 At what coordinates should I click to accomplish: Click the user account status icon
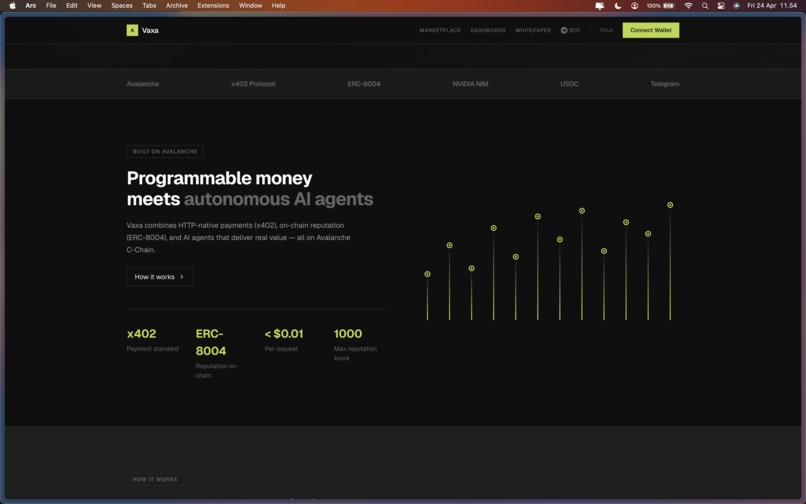[x=635, y=6]
